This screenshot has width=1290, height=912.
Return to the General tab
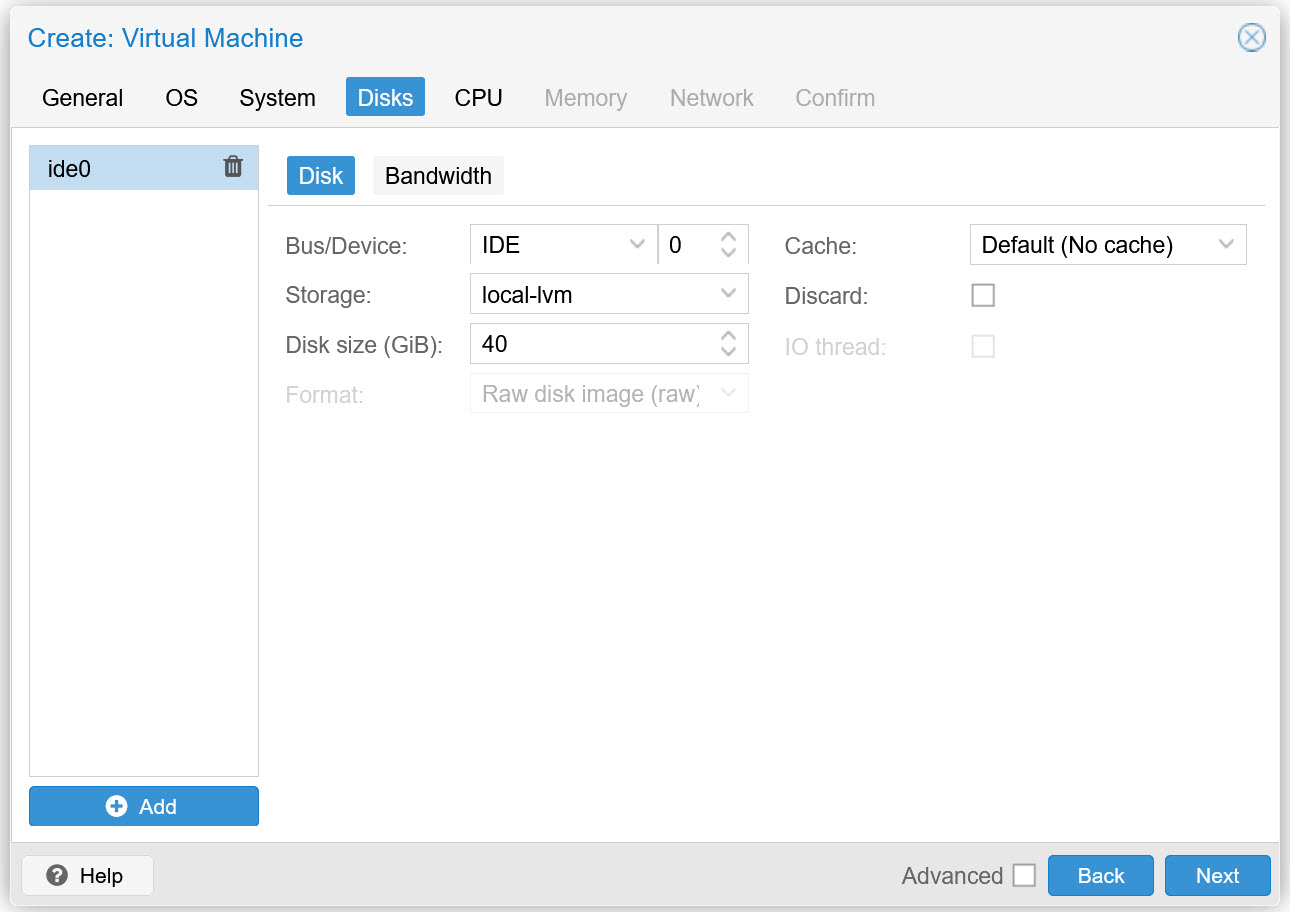pos(82,97)
